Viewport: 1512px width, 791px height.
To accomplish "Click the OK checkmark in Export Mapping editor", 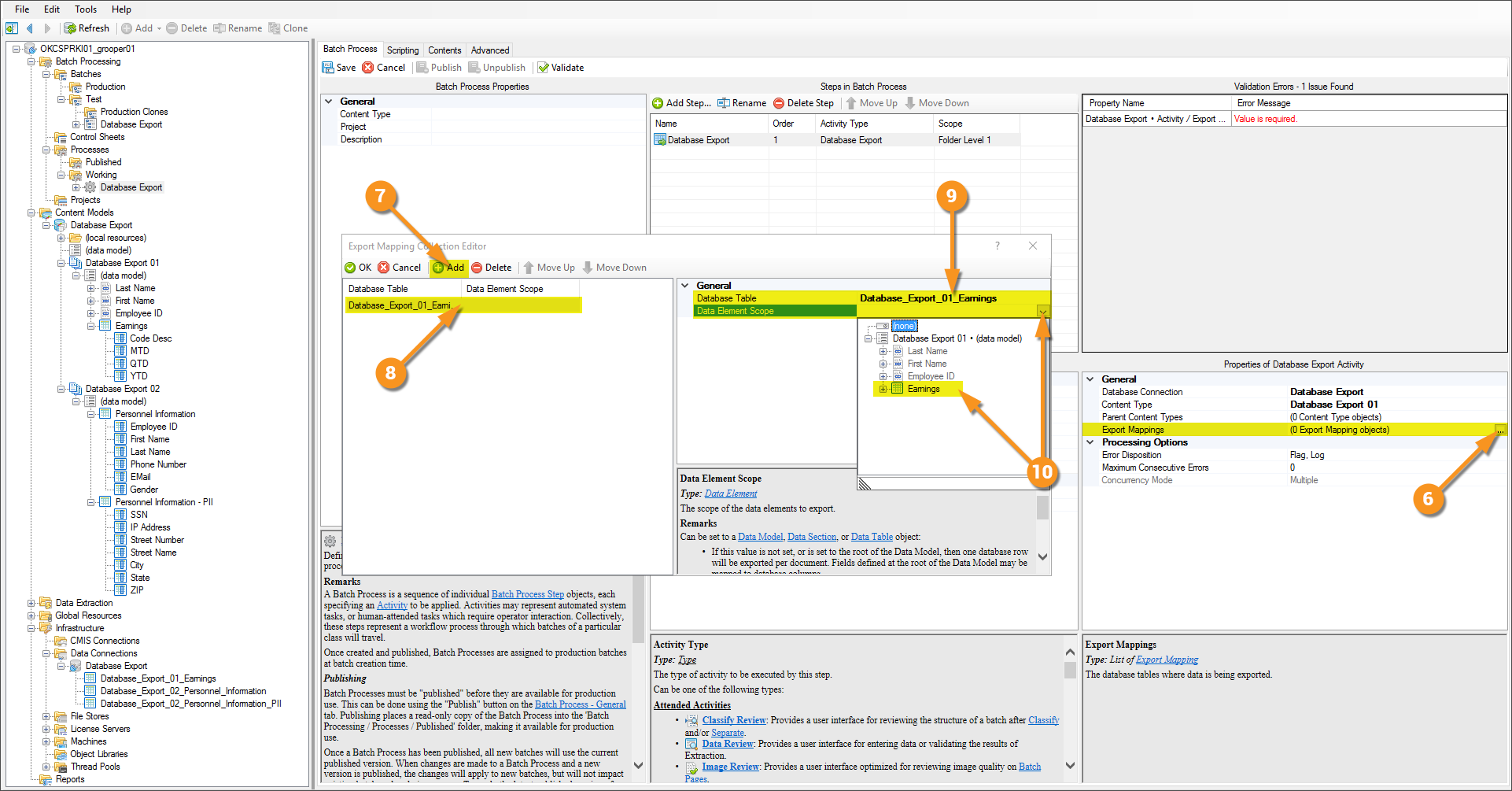I will click(351, 268).
